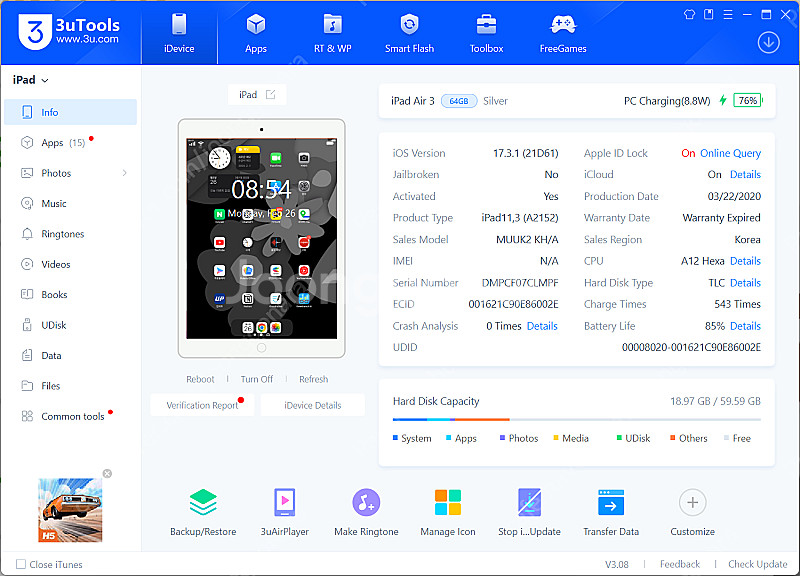Screen dimensions: 800x576
Task: Click the serial number DMPCF07CLMPF
Action: click(520, 283)
